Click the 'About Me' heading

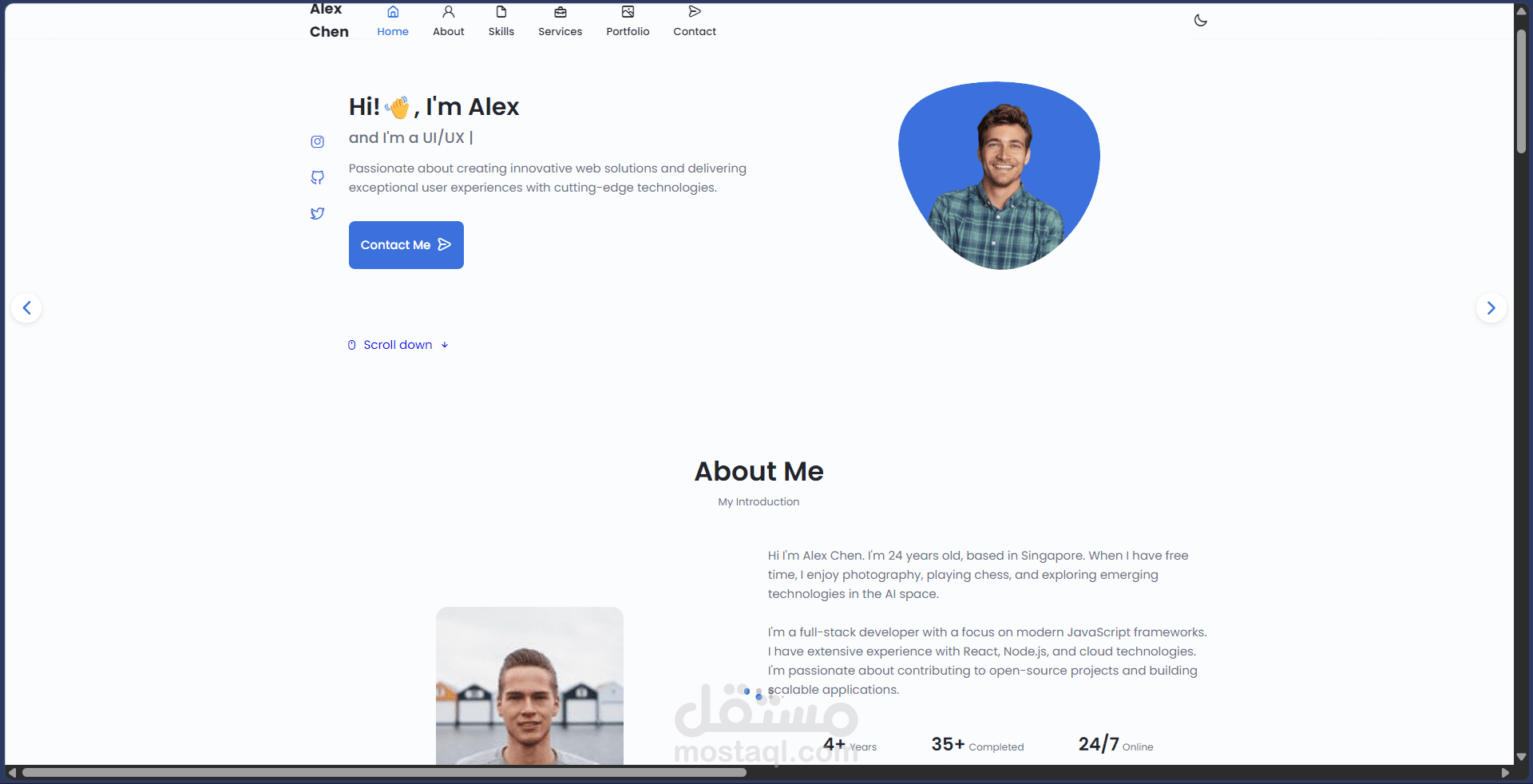[759, 471]
